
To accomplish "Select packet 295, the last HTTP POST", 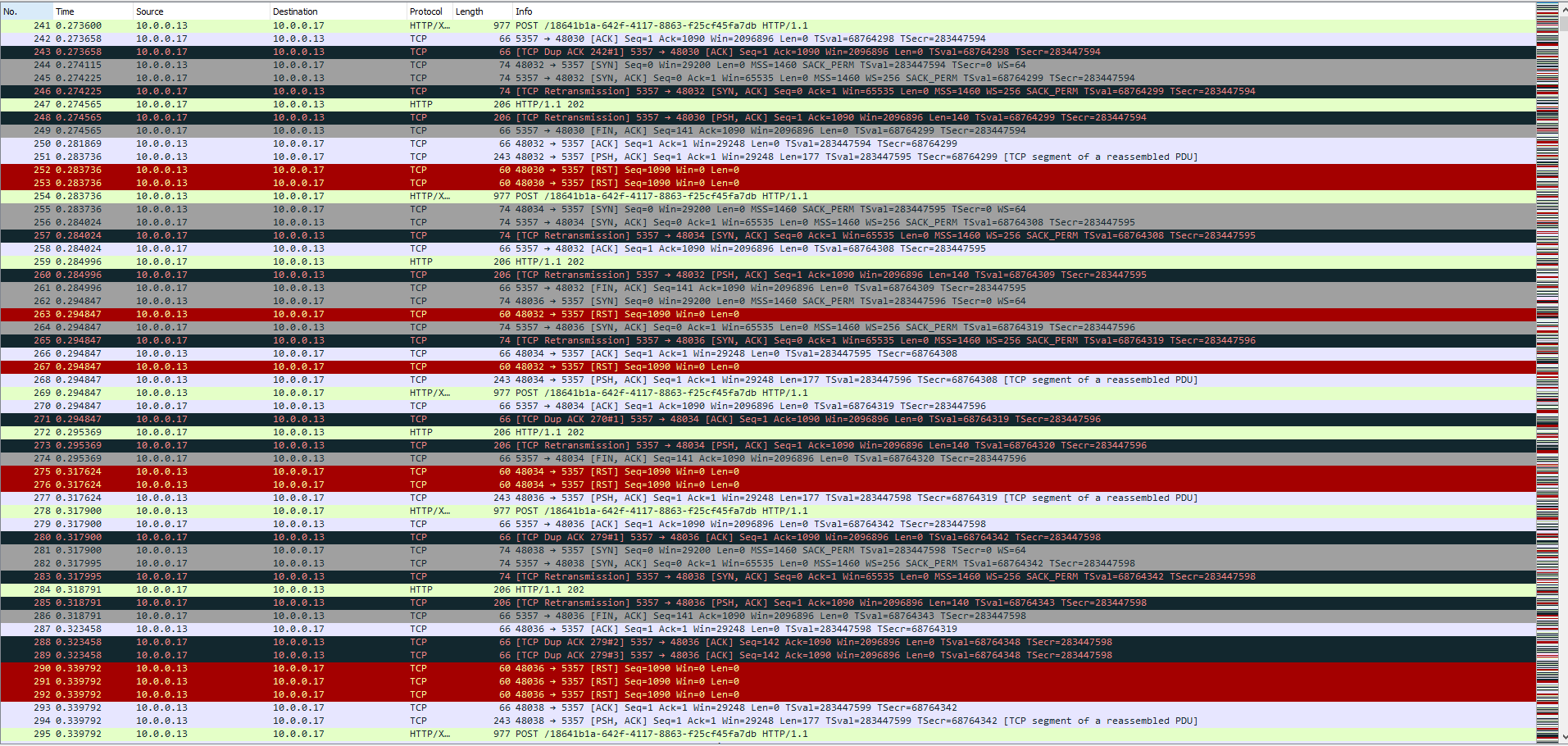I will [x=574, y=734].
